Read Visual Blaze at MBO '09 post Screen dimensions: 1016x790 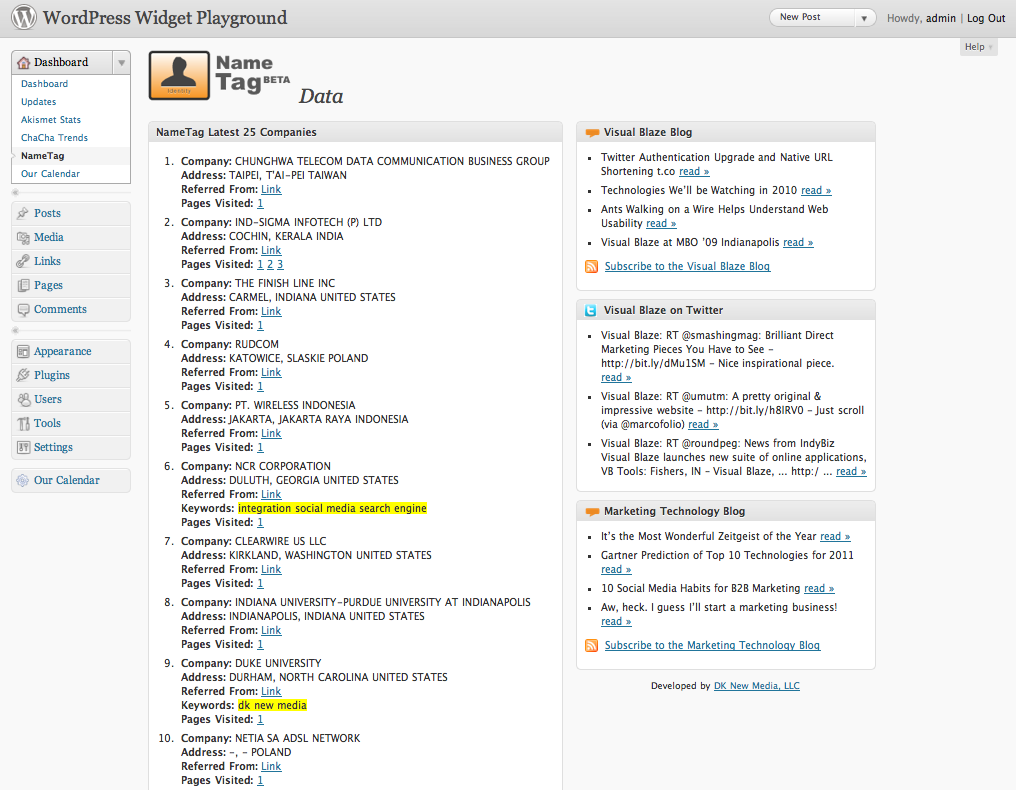point(798,242)
